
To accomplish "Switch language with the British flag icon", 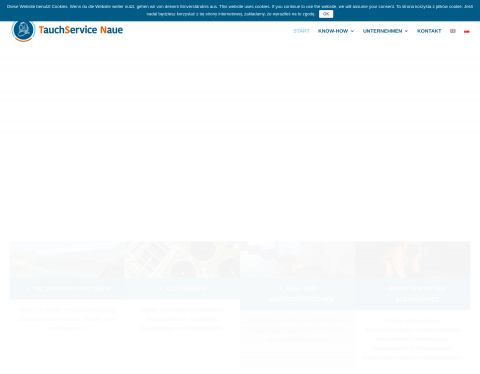I will (x=453, y=31).
